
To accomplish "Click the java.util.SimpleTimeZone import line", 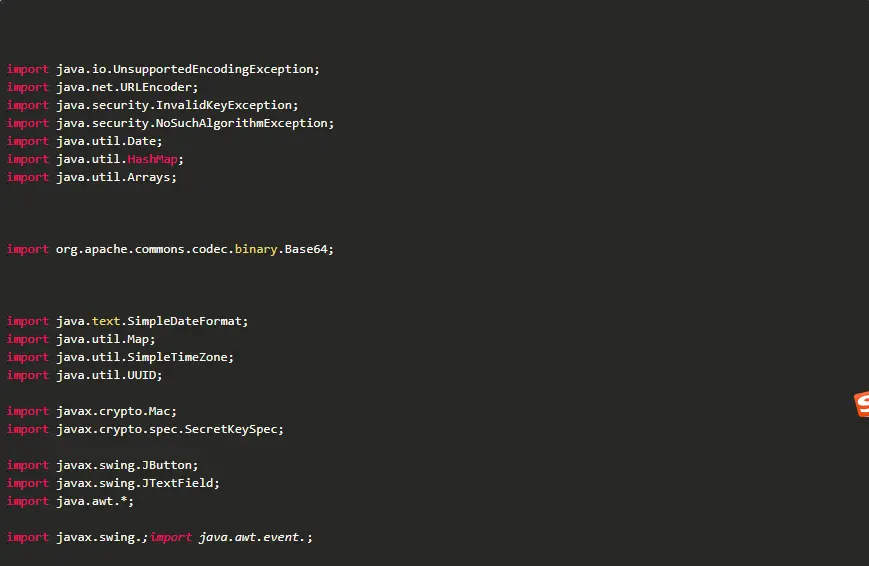I will (120, 358).
